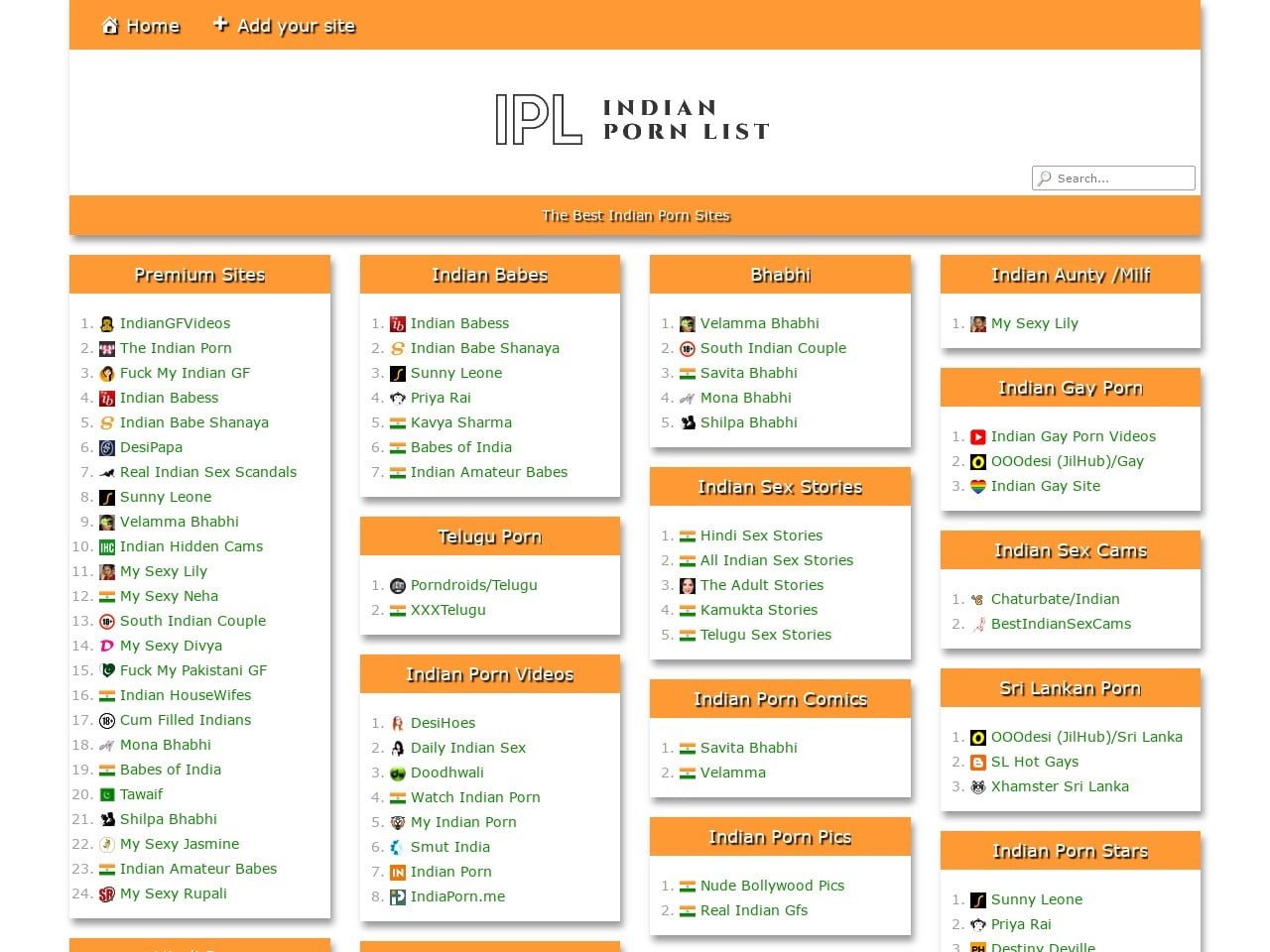Click the red My Sexy Rupali favicon

(107, 894)
